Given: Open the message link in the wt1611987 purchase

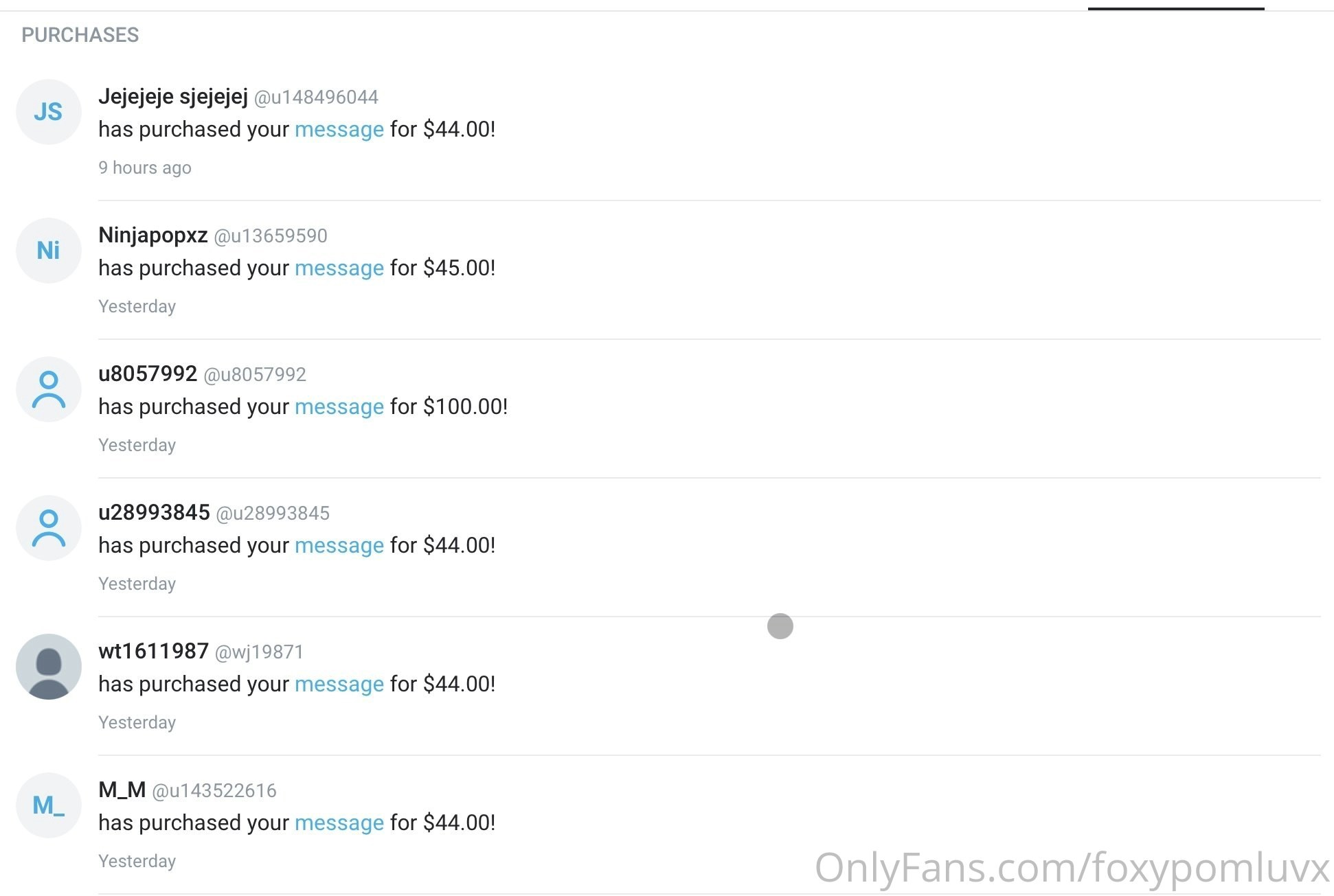Looking at the screenshot, I should click(339, 684).
